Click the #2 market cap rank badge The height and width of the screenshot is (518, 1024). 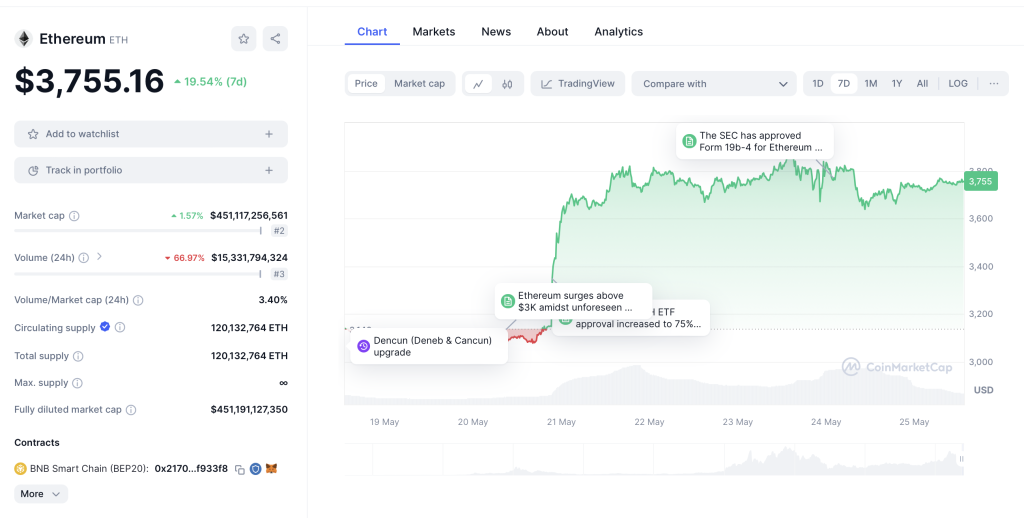(x=279, y=231)
